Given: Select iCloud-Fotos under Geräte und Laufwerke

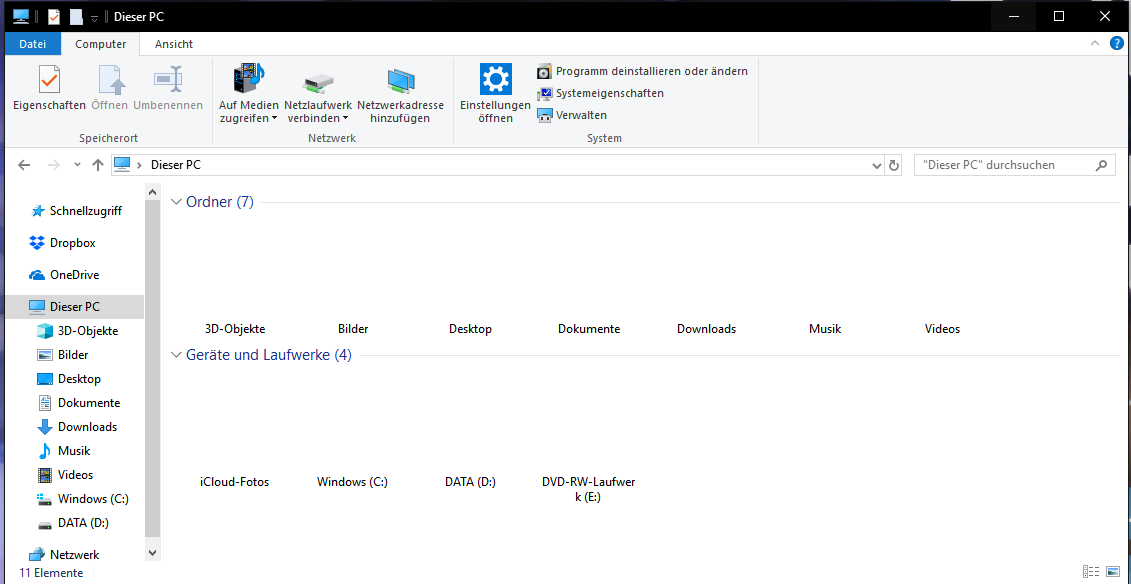Looking at the screenshot, I should coord(234,482).
